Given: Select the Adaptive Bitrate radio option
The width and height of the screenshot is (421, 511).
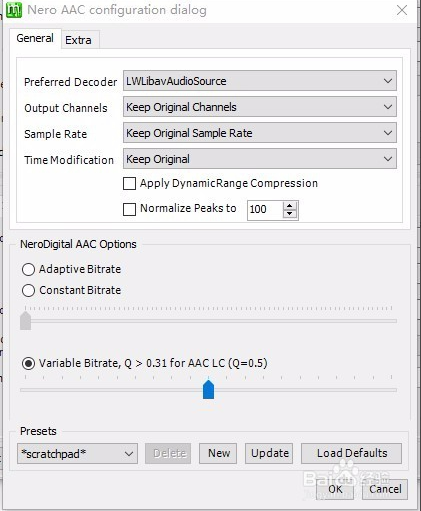Looking at the screenshot, I should click(28, 269).
